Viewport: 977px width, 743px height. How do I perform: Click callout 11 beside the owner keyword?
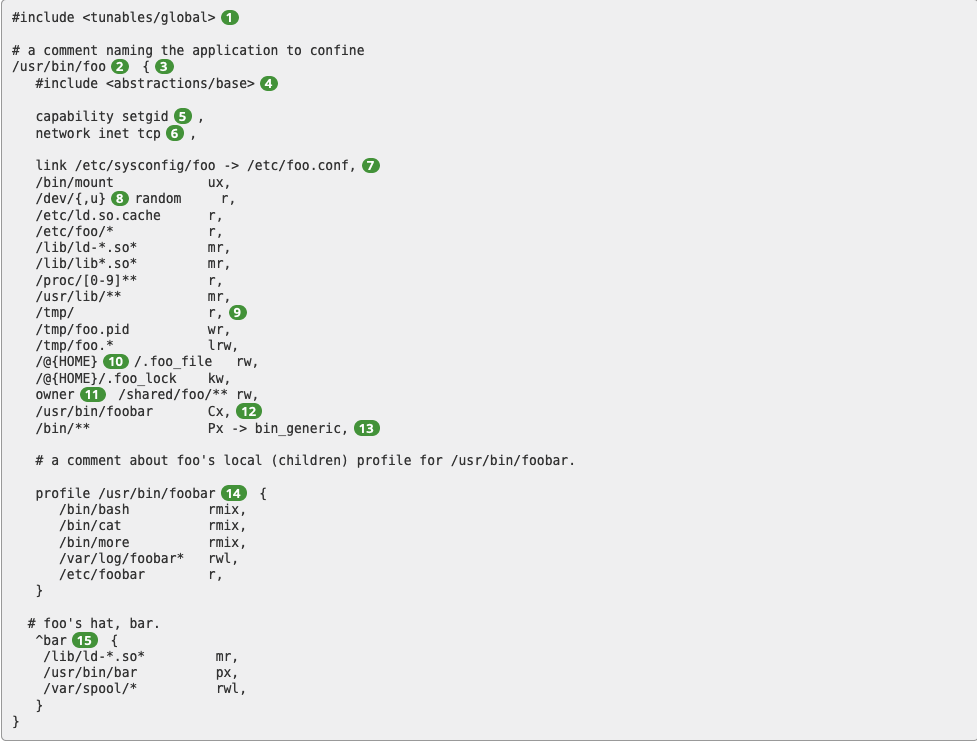93,395
